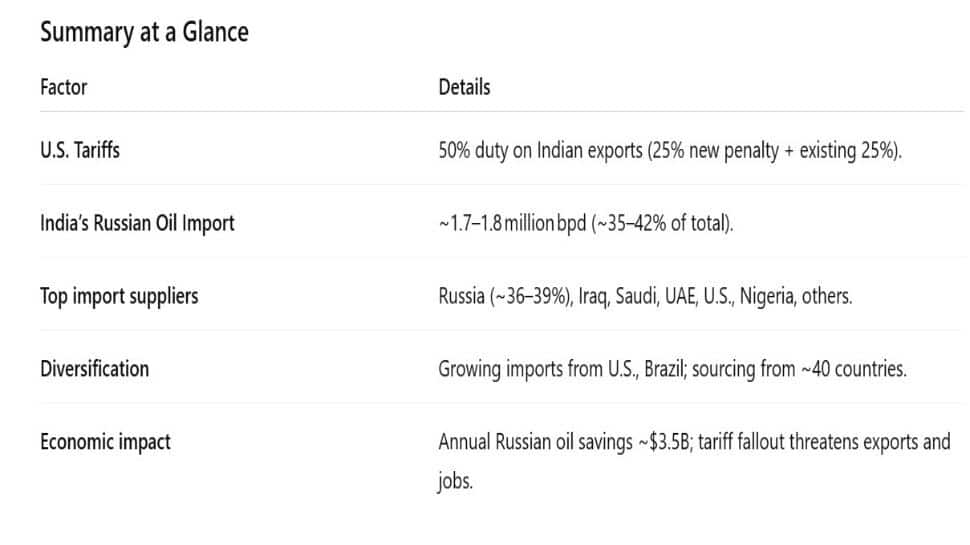Click "Growing imports from U.S., Brazil" text

click(561, 368)
